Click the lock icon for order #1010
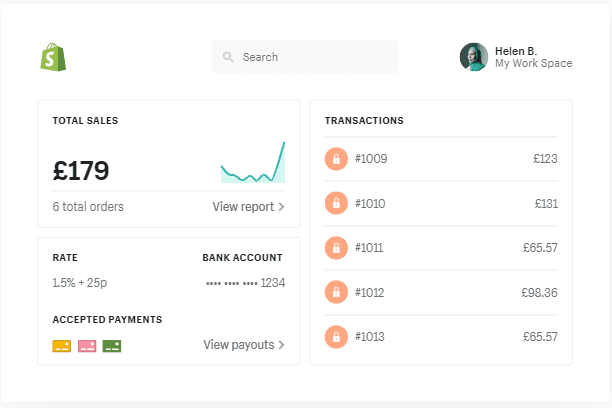Viewport: 612px width, 408px height. (336, 203)
